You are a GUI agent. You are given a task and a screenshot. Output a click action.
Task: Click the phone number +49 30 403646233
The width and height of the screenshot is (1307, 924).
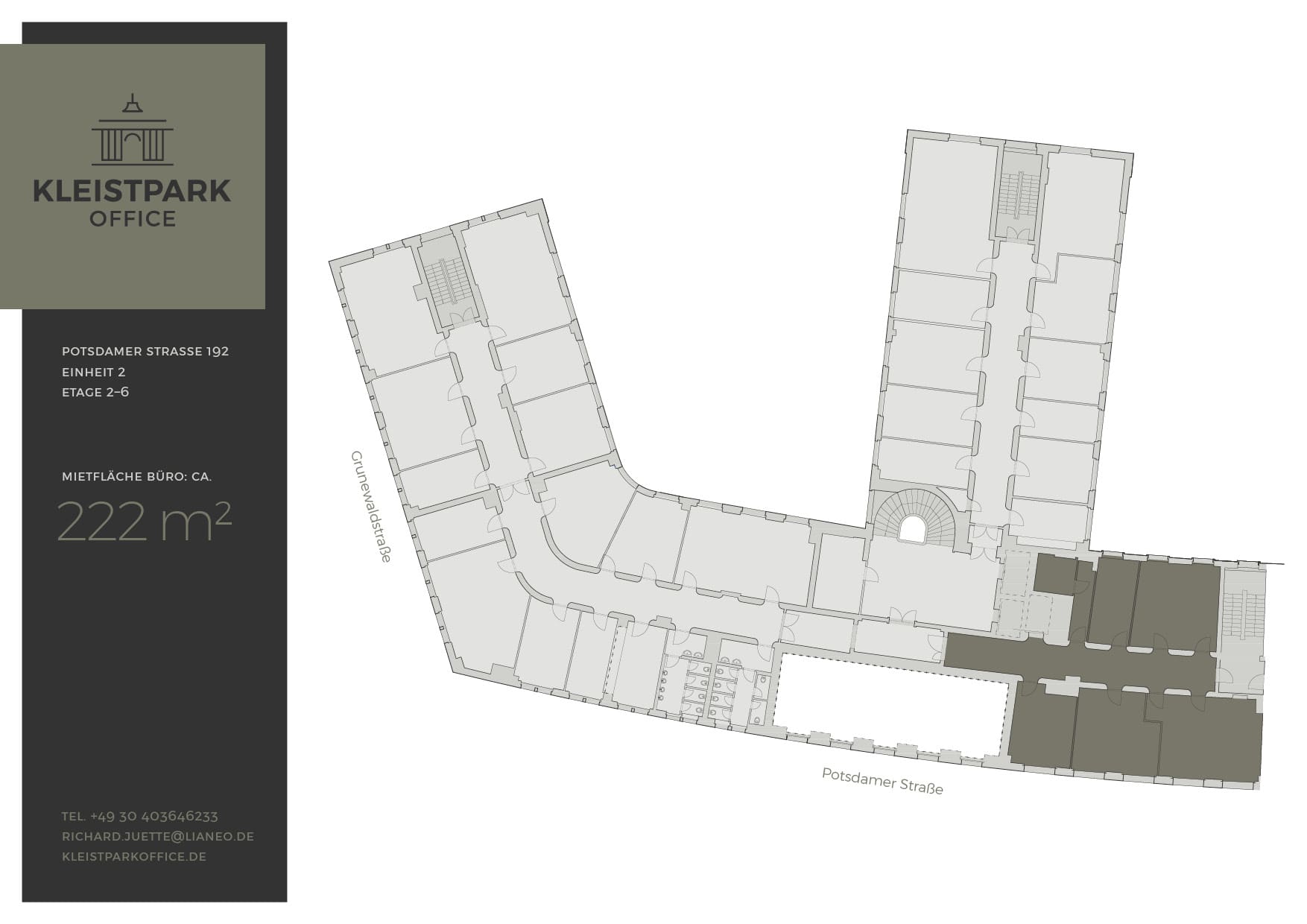click(140, 816)
